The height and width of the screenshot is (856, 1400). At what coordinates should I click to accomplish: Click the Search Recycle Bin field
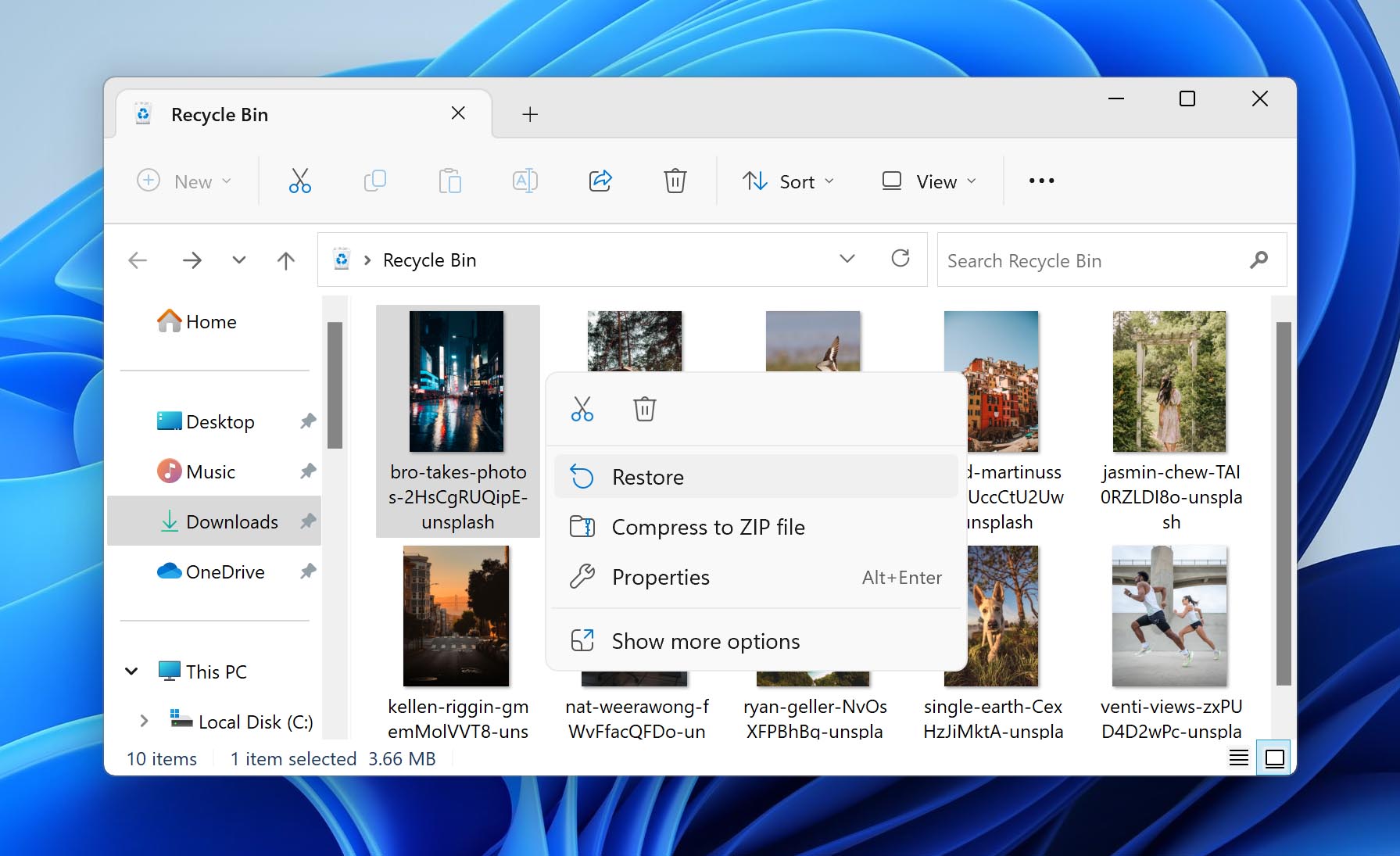coord(1112,260)
